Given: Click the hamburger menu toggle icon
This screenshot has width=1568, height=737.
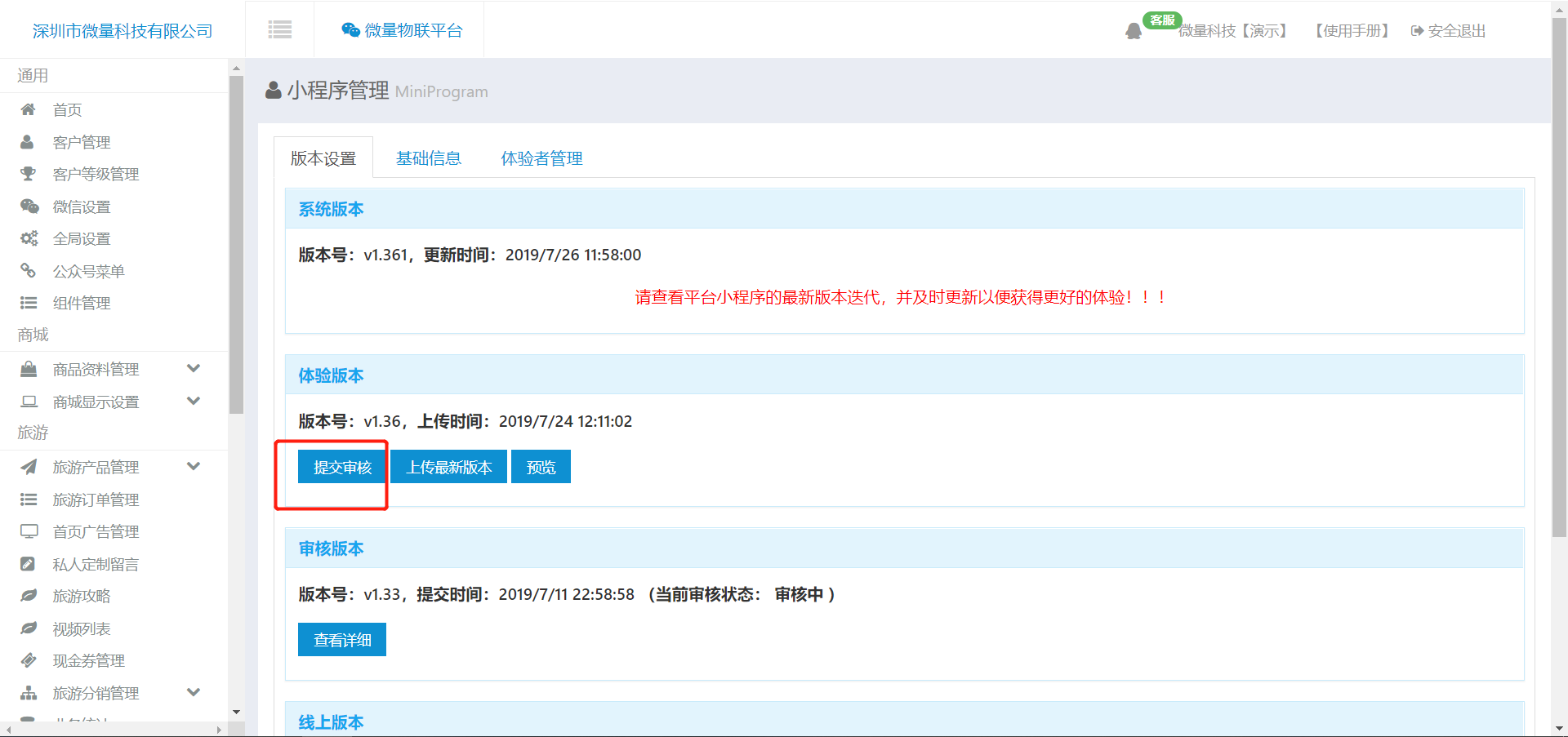Looking at the screenshot, I should coord(279,30).
